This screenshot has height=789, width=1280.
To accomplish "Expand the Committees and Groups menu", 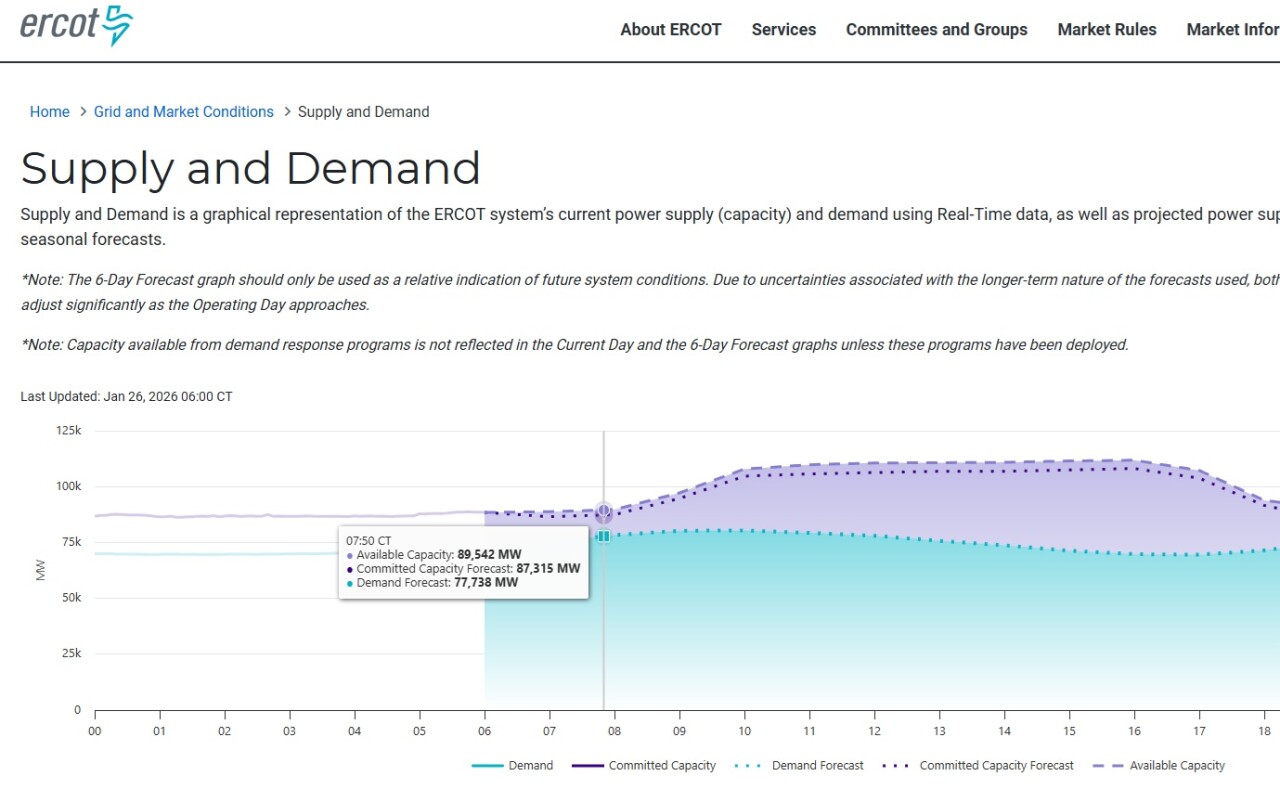I will coord(936,30).
